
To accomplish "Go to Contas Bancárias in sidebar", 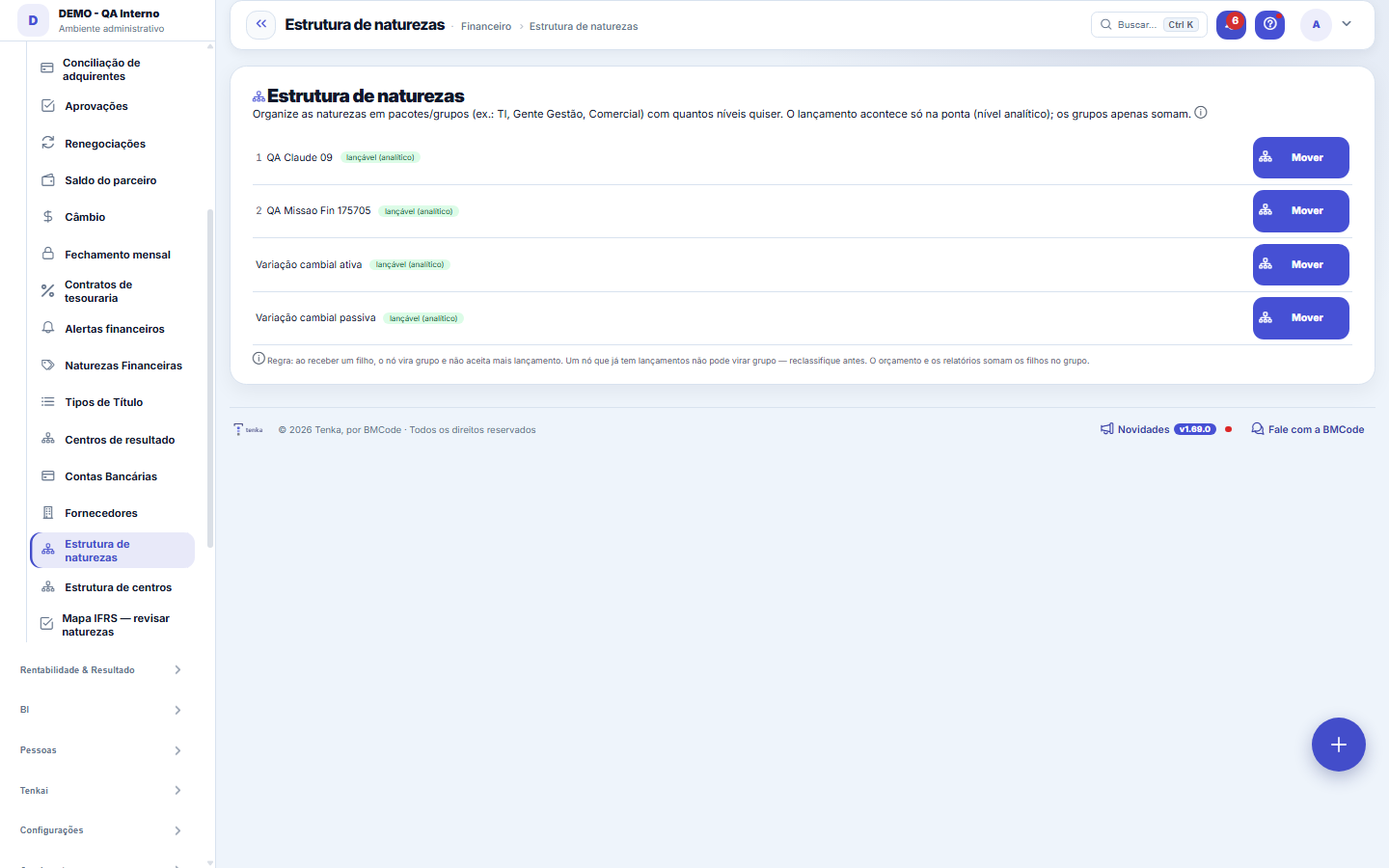I will pyautogui.click(x=112, y=476).
